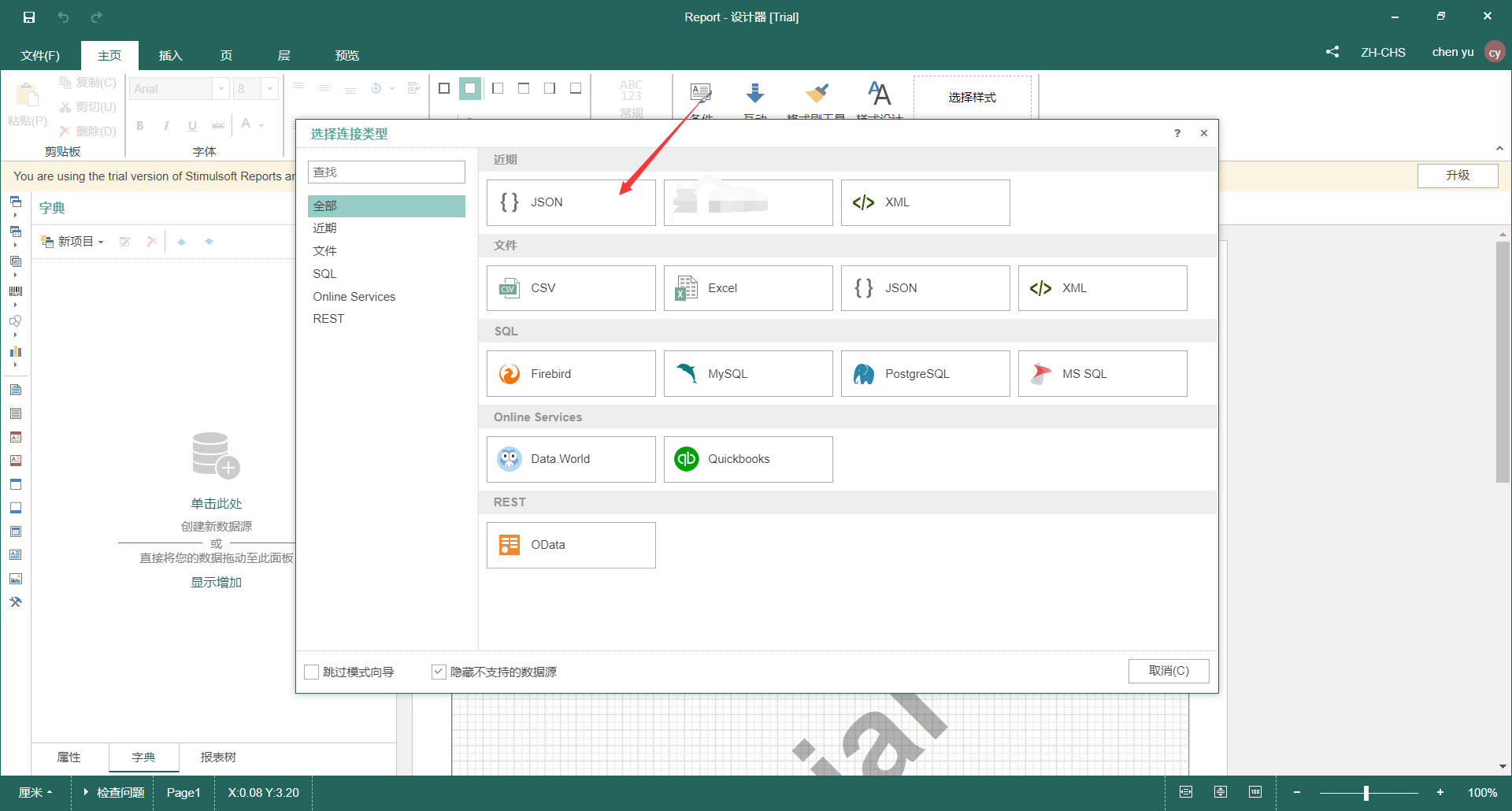This screenshot has height=811, width=1512.
Task: Open the 厘米 units dropdown
Action: coord(35,792)
